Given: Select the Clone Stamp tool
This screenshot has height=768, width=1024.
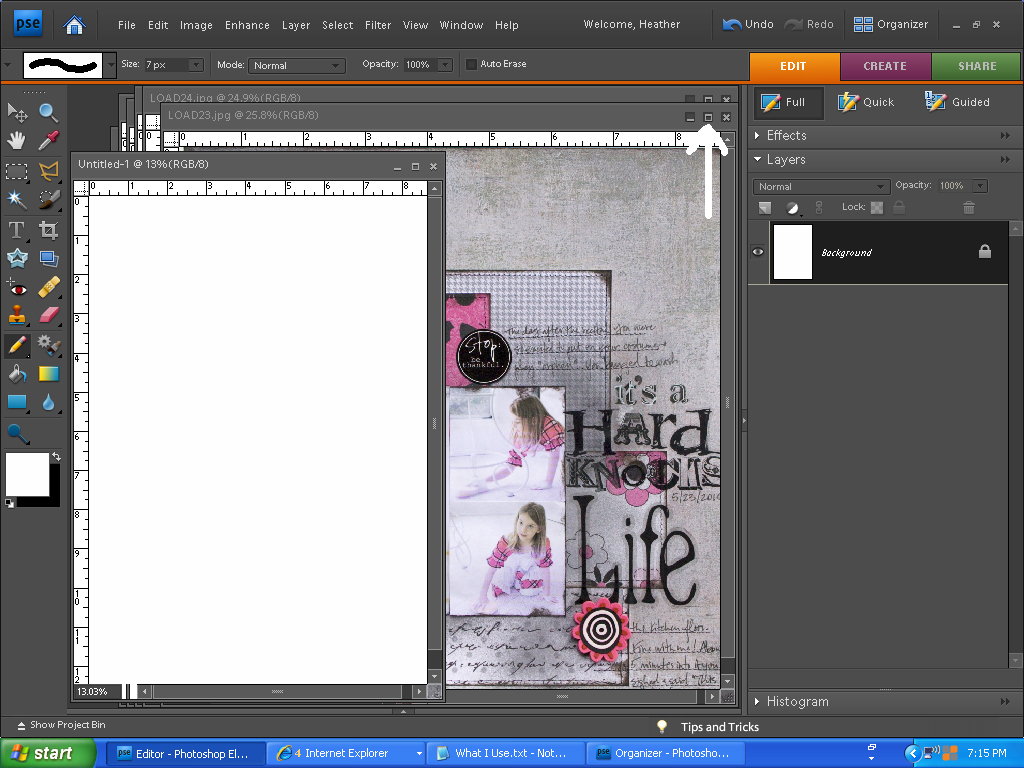Looking at the screenshot, I should 17,317.
